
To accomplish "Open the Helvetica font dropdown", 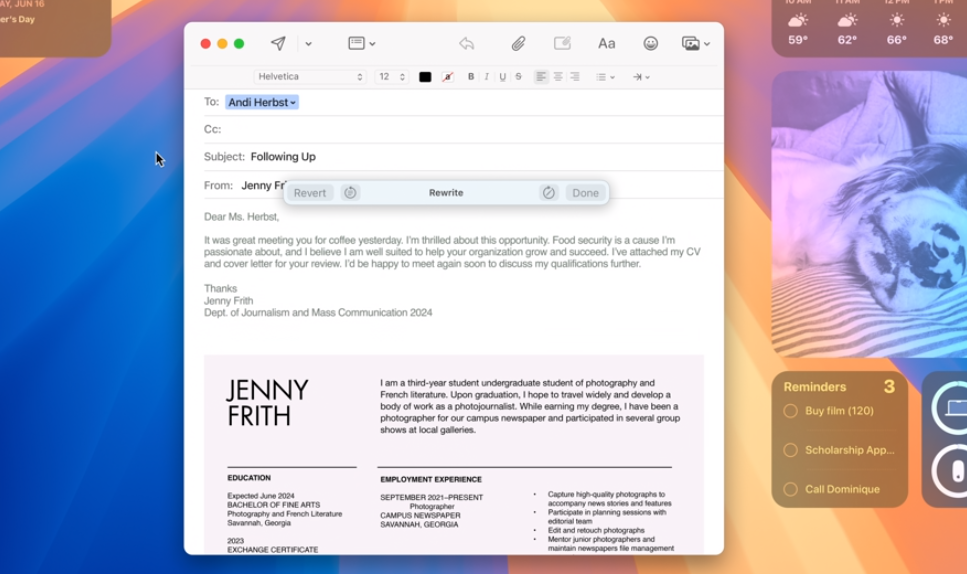I will click(310, 76).
